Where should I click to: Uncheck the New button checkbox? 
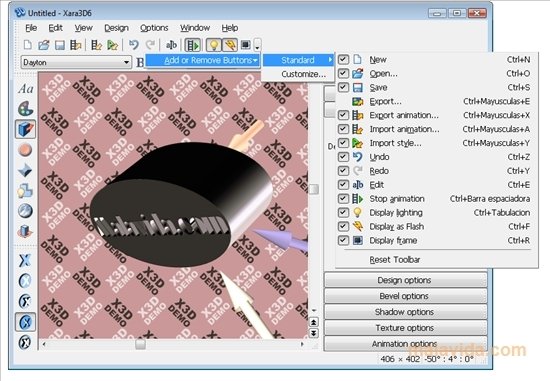pos(343,59)
